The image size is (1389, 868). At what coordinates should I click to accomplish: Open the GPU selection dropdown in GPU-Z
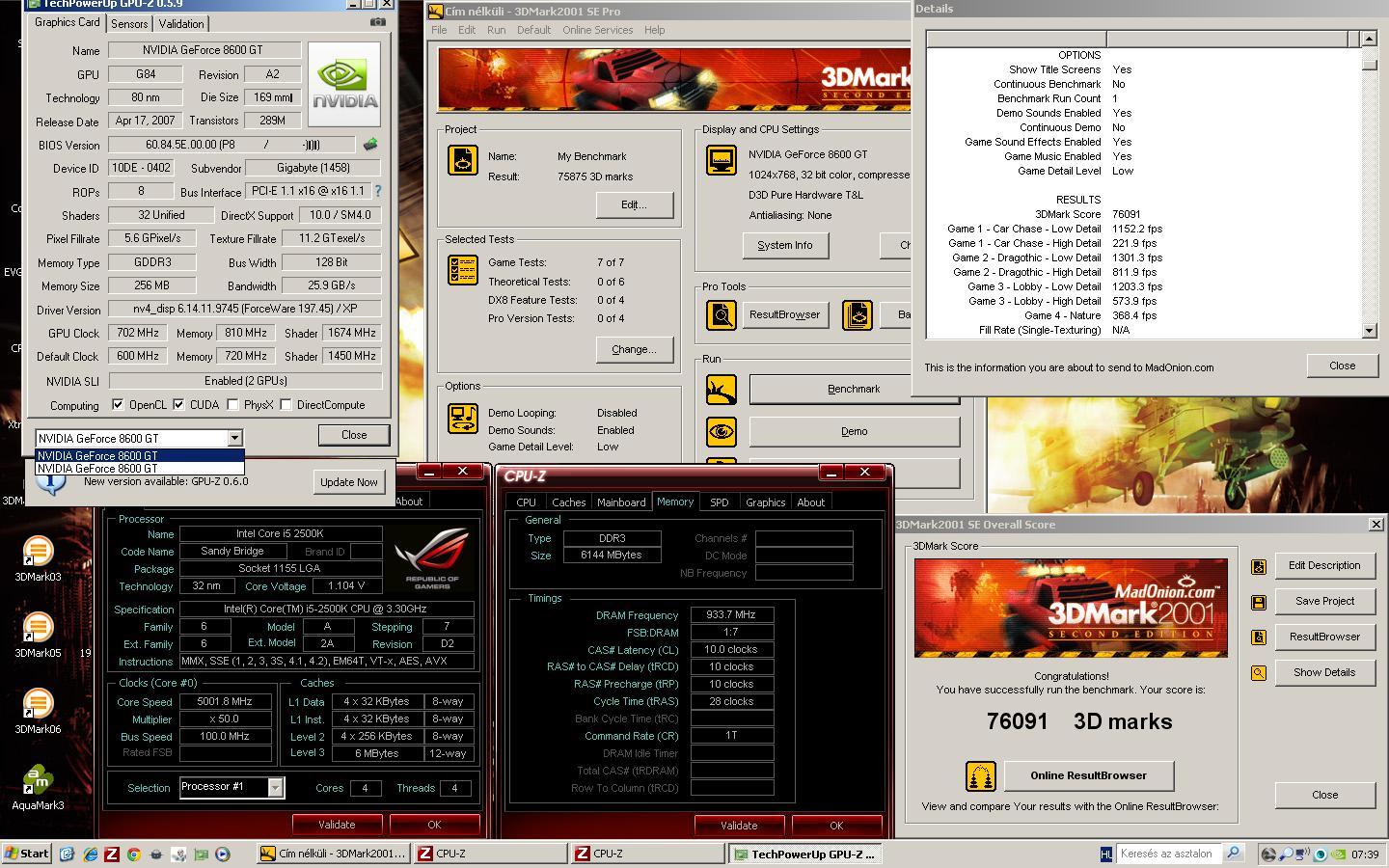click(234, 438)
